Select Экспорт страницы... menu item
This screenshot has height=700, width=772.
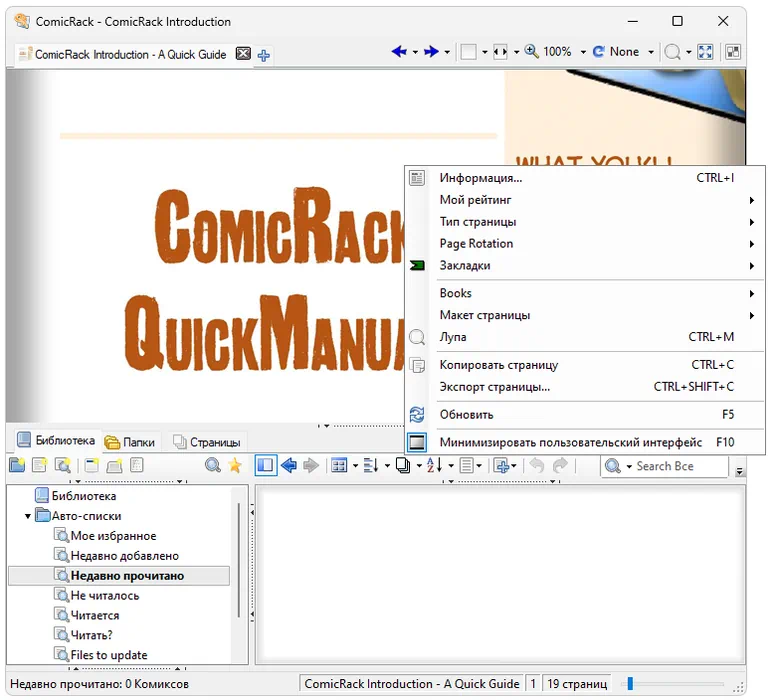click(585, 386)
